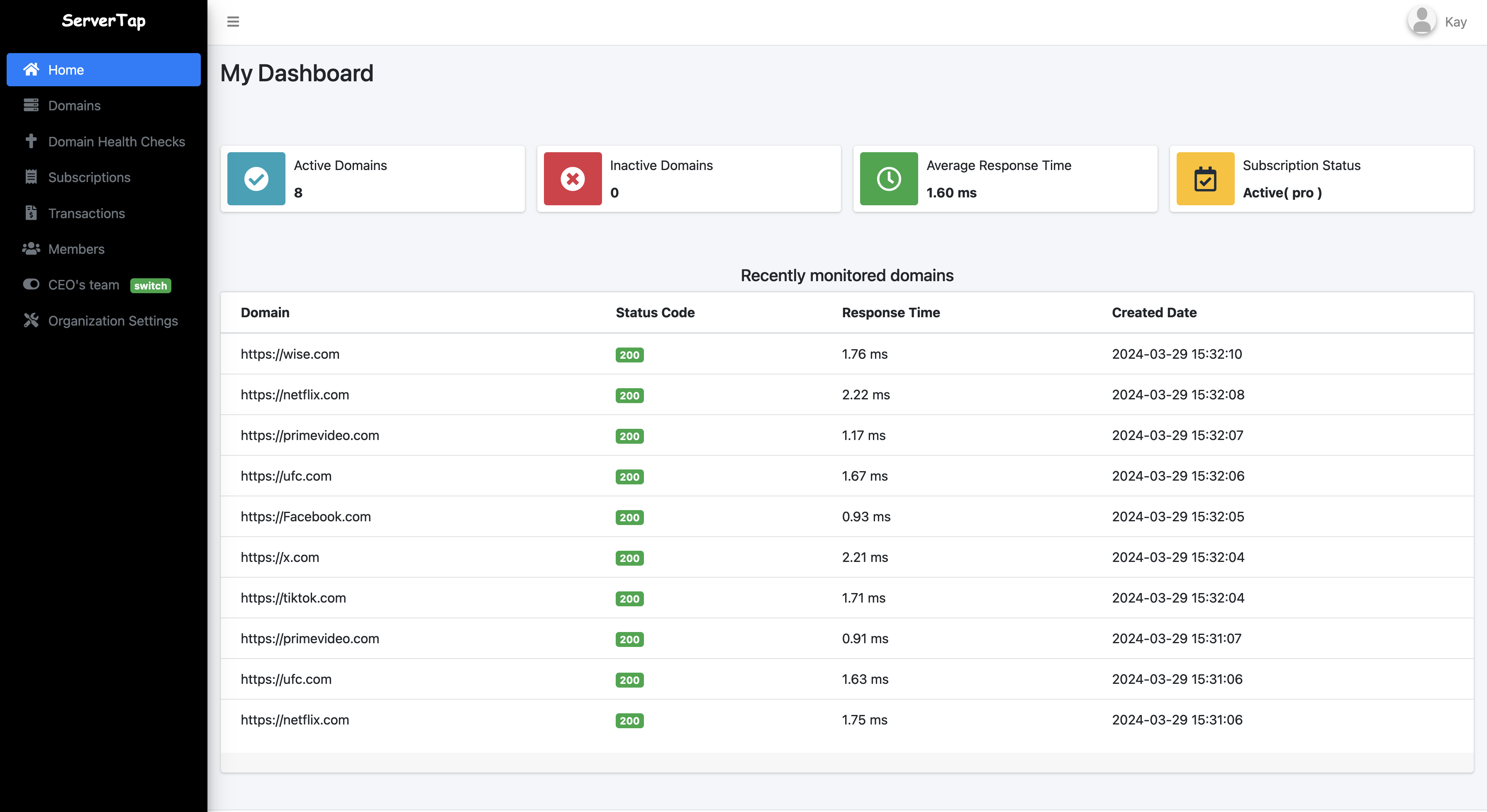This screenshot has width=1487, height=812.
Task: Click the Response Time column header
Action: (x=891, y=312)
